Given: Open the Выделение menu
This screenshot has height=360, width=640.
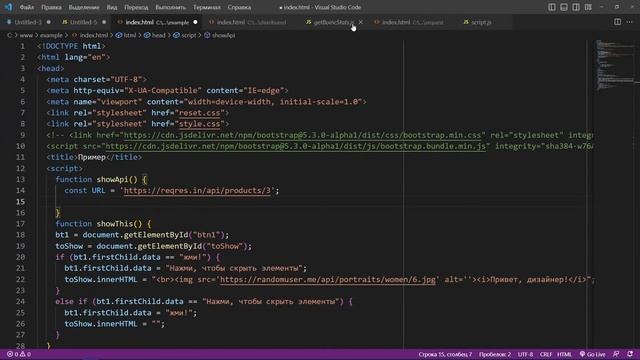Looking at the screenshot, I should 84,7.
